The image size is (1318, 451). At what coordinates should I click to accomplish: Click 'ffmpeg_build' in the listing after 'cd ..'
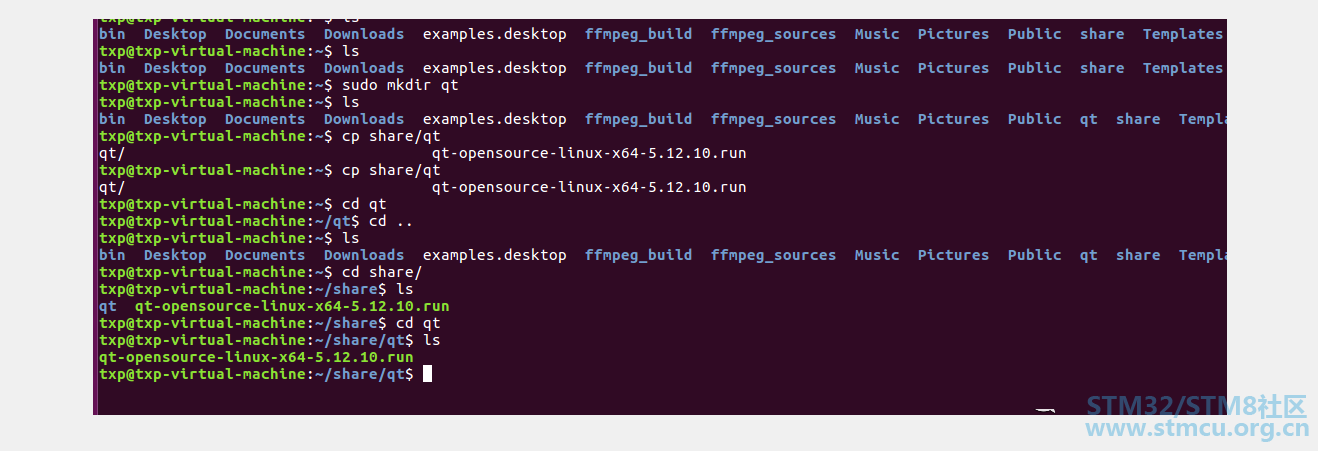pos(638,255)
